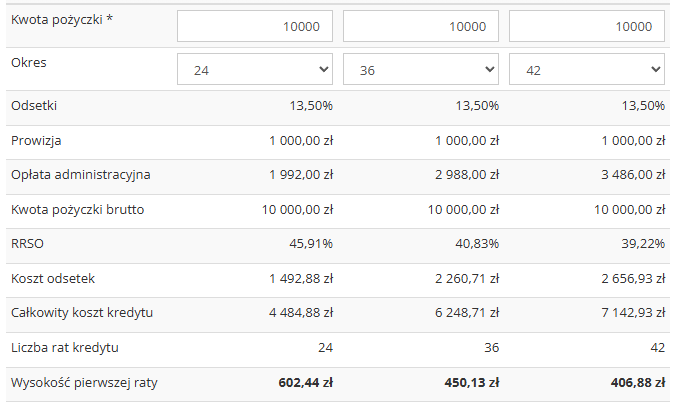Expand the Okres dropdown showing 36
The height and width of the screenshot is (405, 690).
tap(421, 69)
